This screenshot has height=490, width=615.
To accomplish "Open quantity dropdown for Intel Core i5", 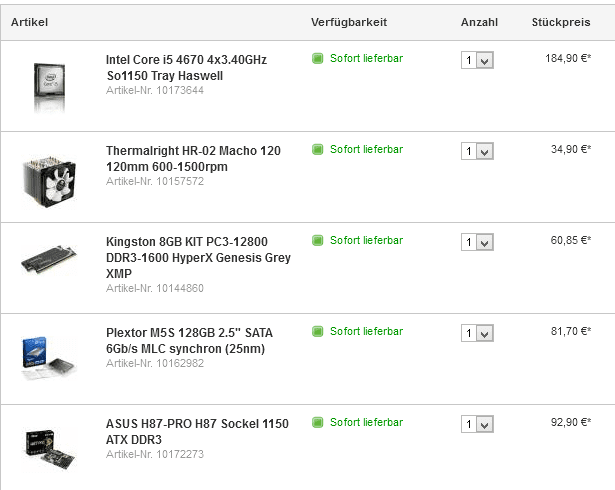I will (x=477, y=61).
